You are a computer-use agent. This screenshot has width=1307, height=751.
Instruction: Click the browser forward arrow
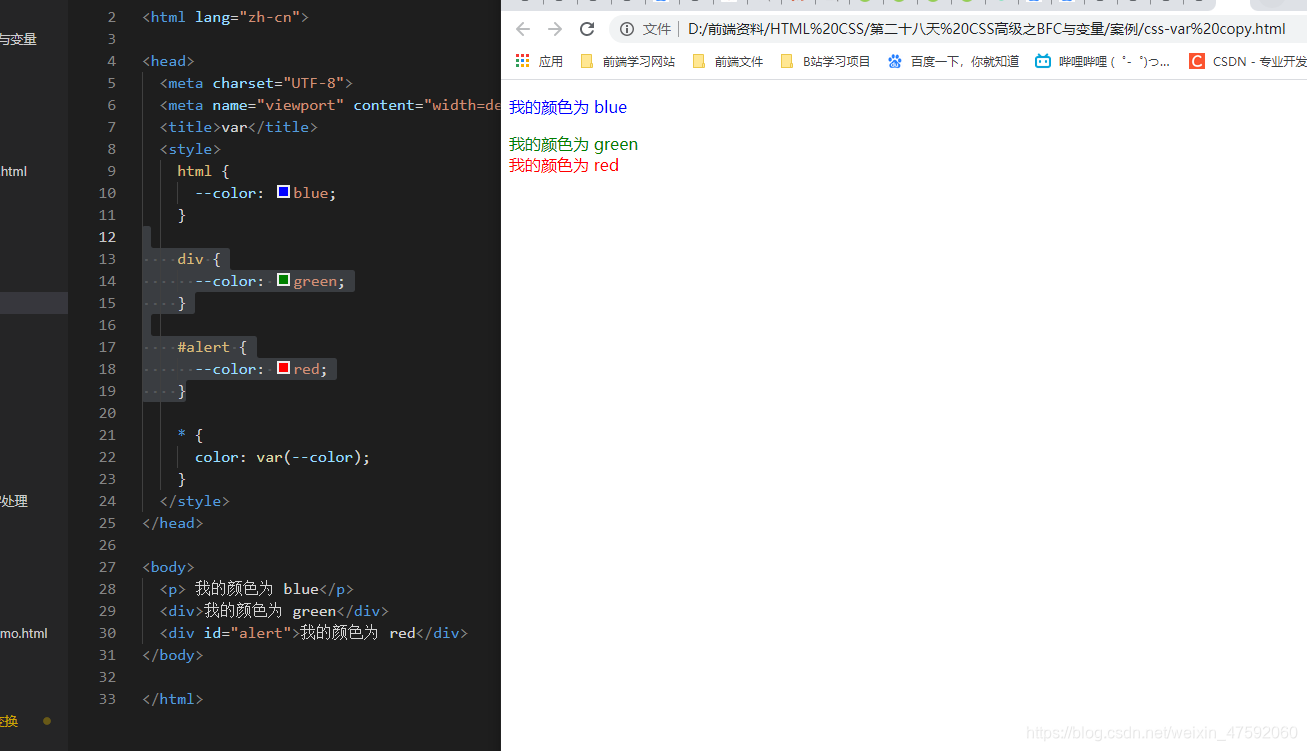click(x=555, y=29)
